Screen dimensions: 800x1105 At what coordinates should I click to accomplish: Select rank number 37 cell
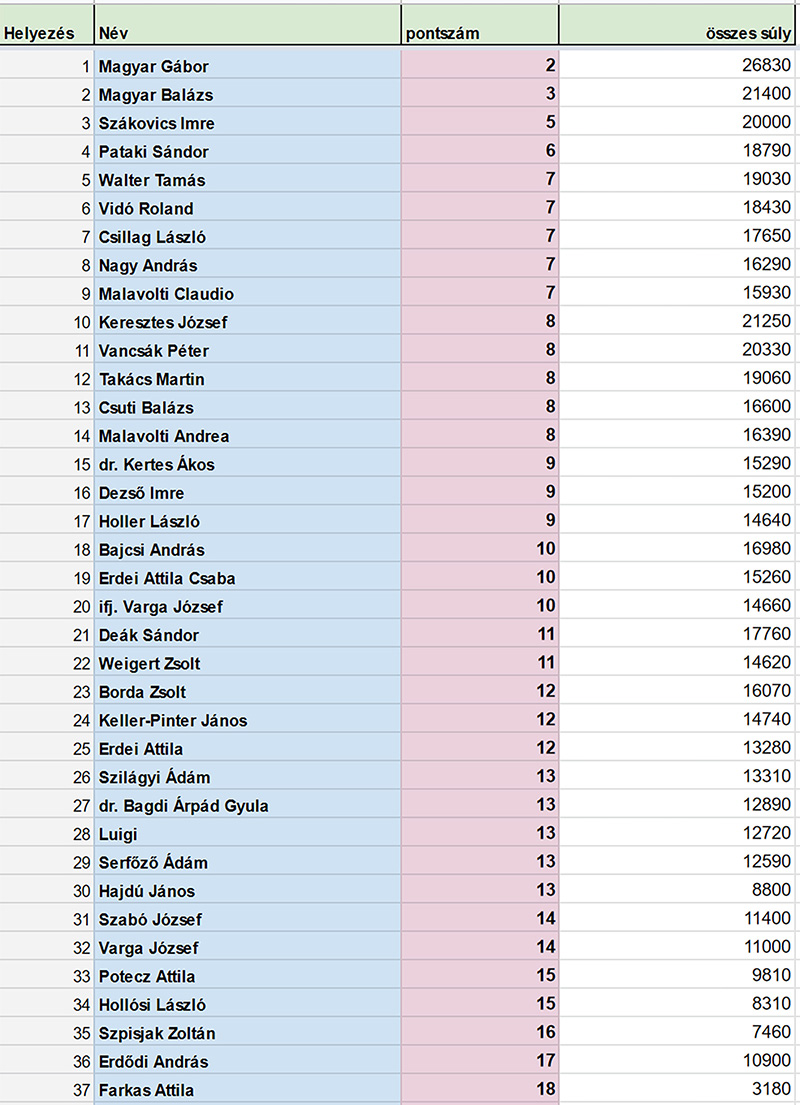pyautogui.click(x=47, y=1089)
